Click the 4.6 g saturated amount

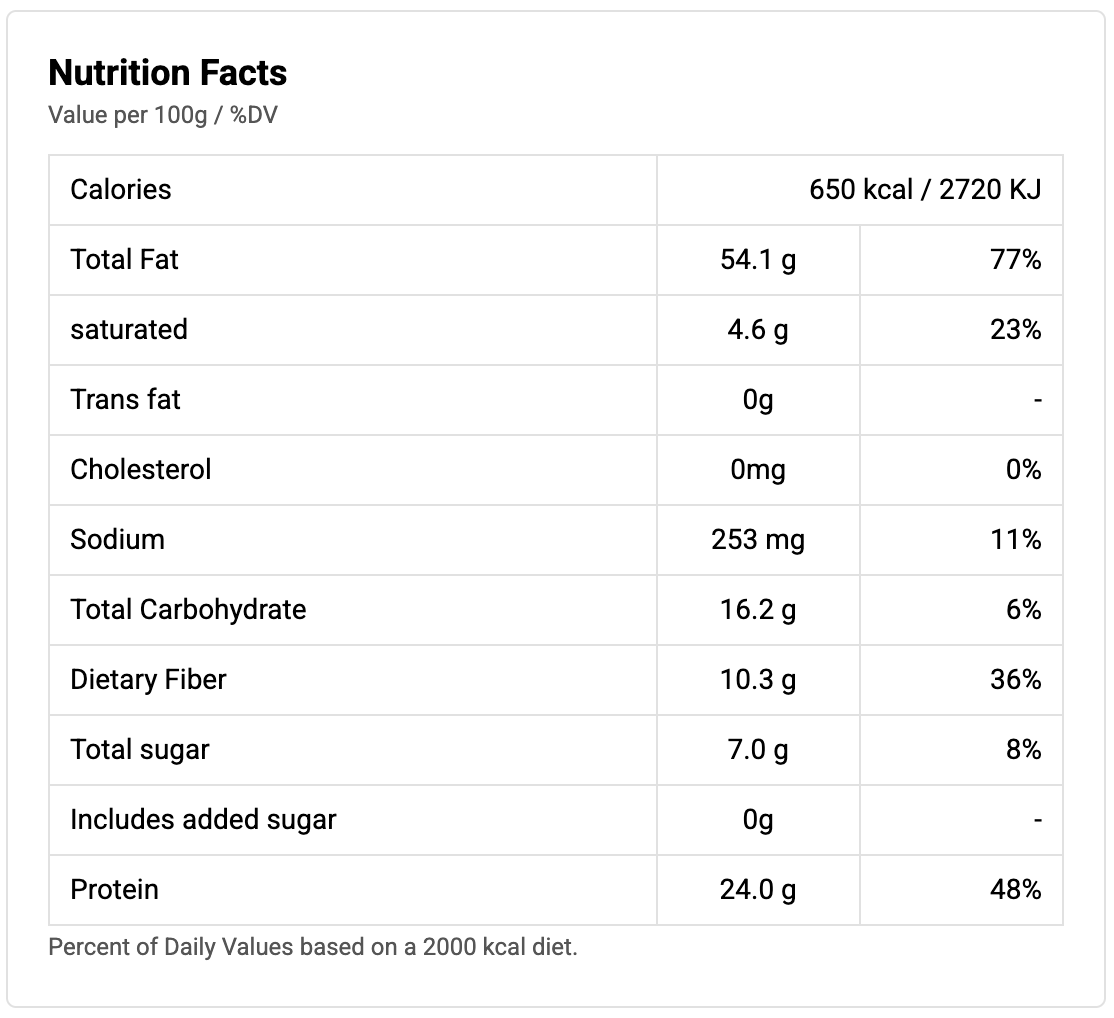click(x=758, y=330)
